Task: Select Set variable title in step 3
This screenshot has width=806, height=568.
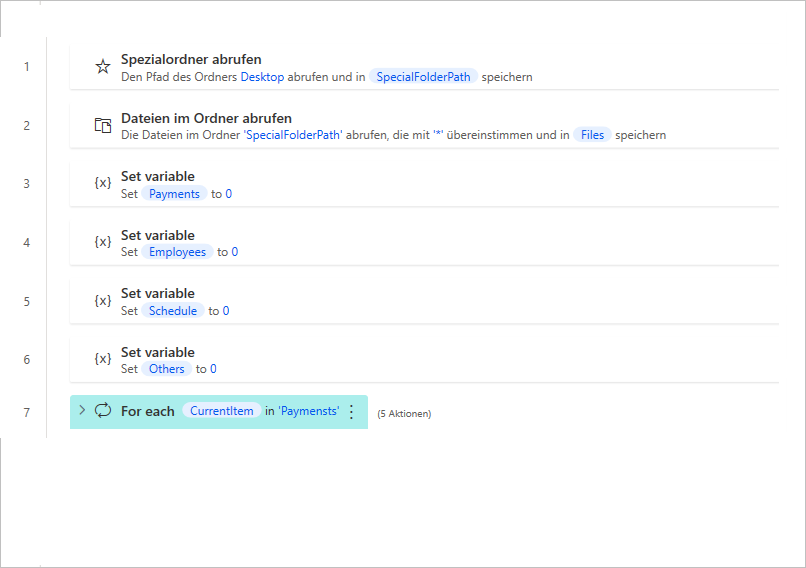Action: click(x=158, y=176)
